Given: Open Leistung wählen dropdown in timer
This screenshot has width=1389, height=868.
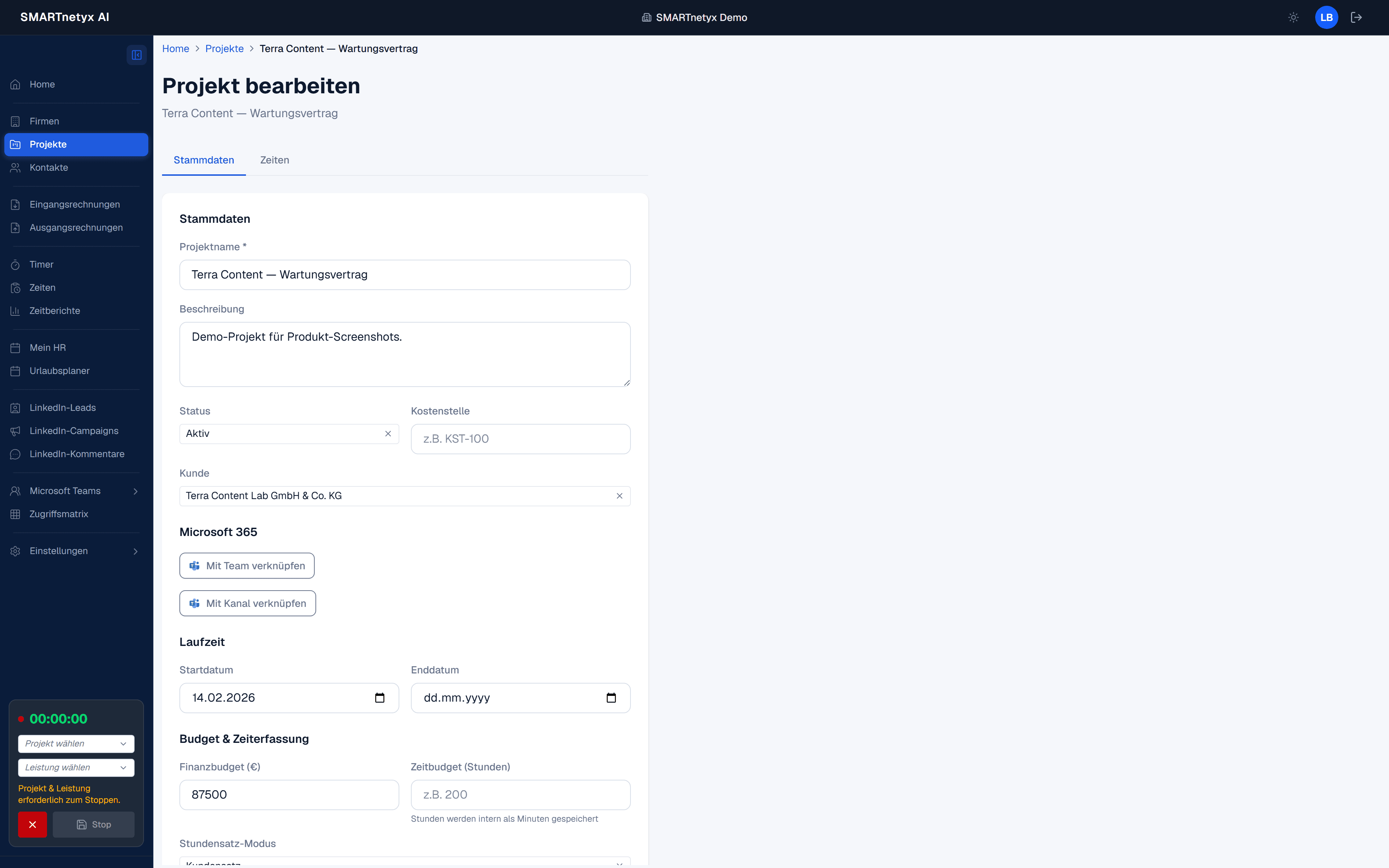Looking at the screenshot, I should click(76, 767).
